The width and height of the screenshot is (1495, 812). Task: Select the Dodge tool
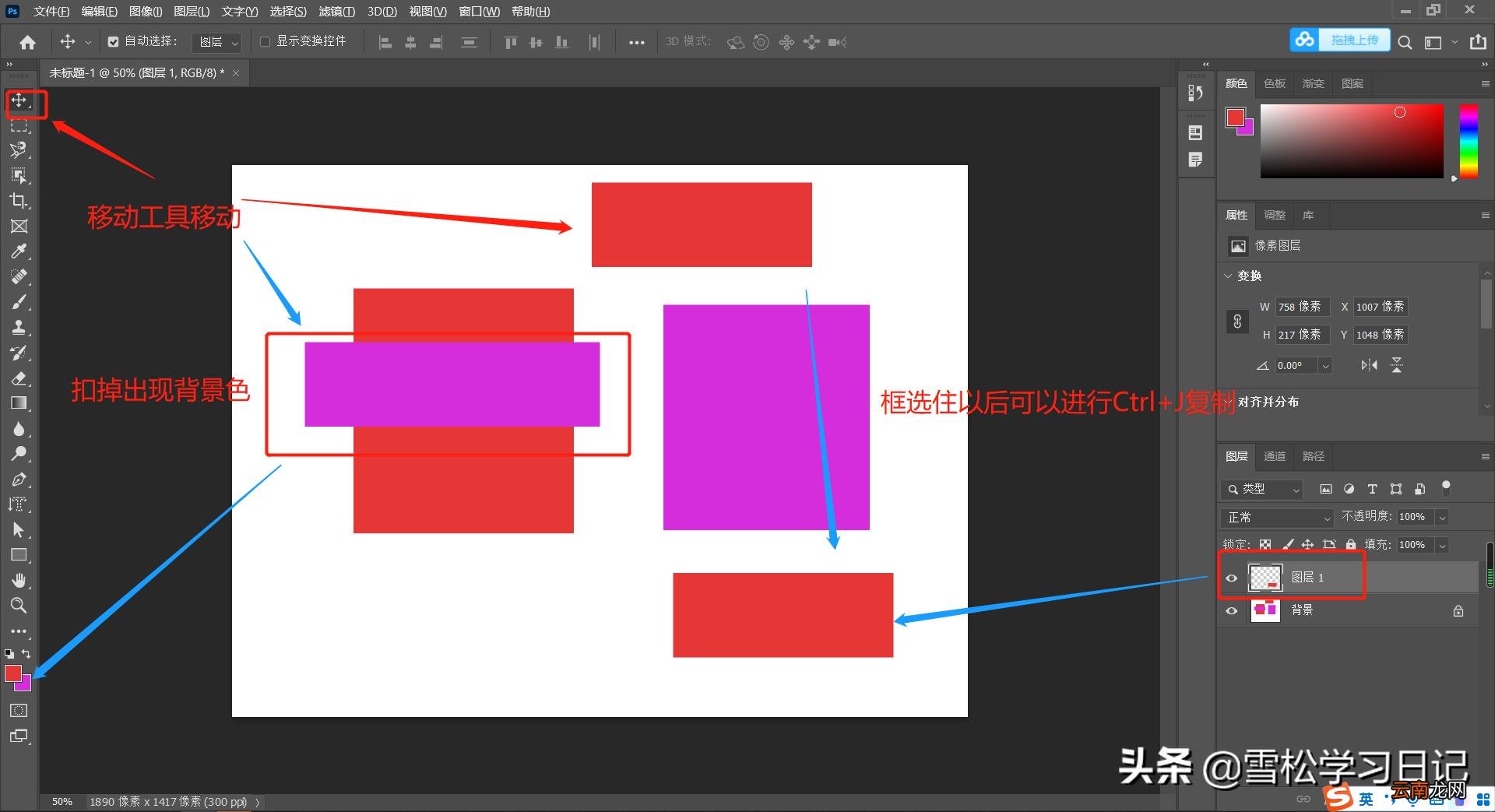click(19, 454)
